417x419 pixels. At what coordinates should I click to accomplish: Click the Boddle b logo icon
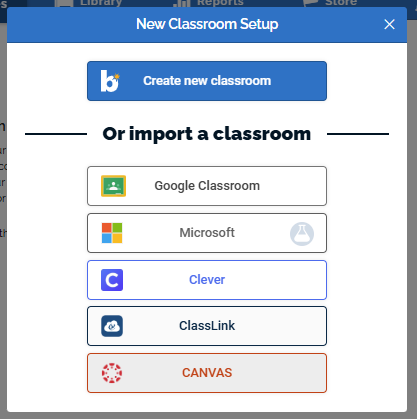pyautogui.click(x=110, y=81)
